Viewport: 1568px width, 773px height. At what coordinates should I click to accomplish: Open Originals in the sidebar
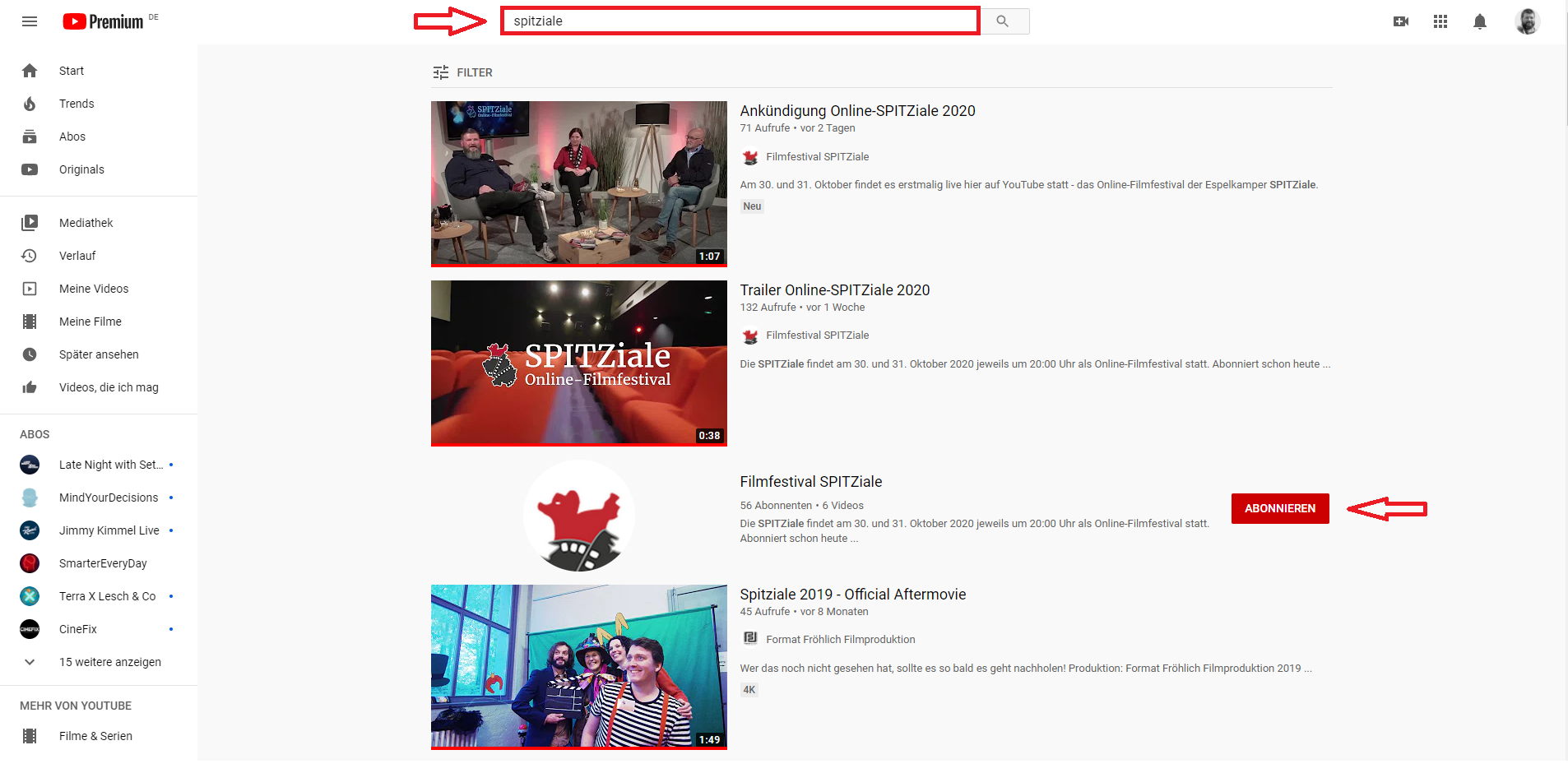99,169
